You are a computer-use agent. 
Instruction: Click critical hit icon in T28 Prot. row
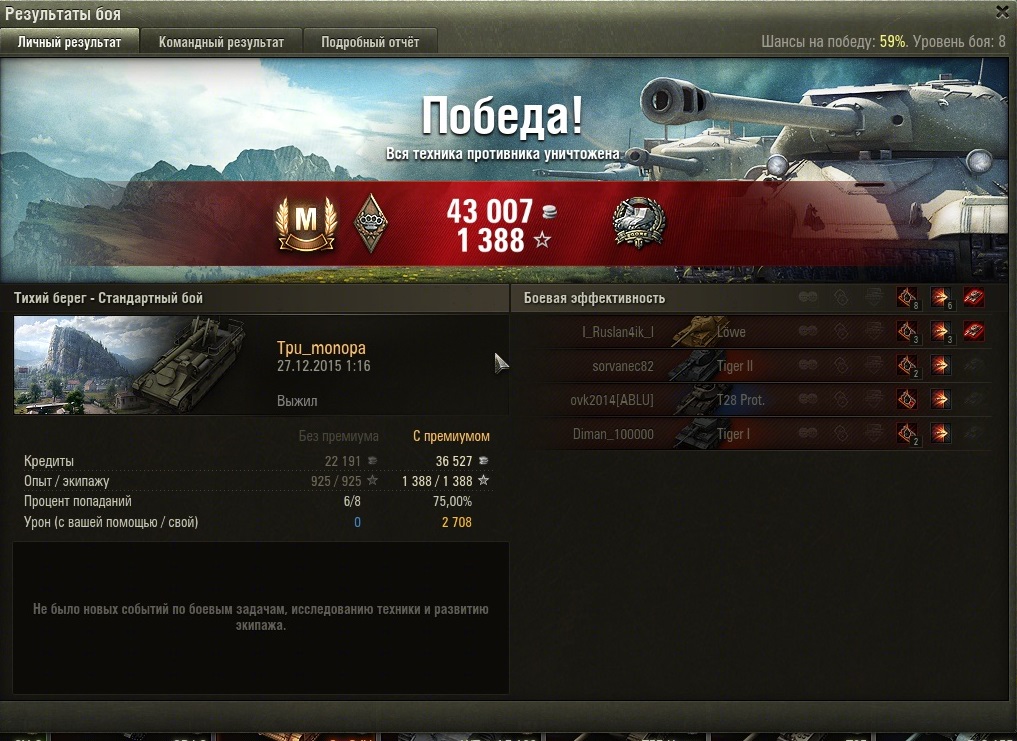point(907,399)
